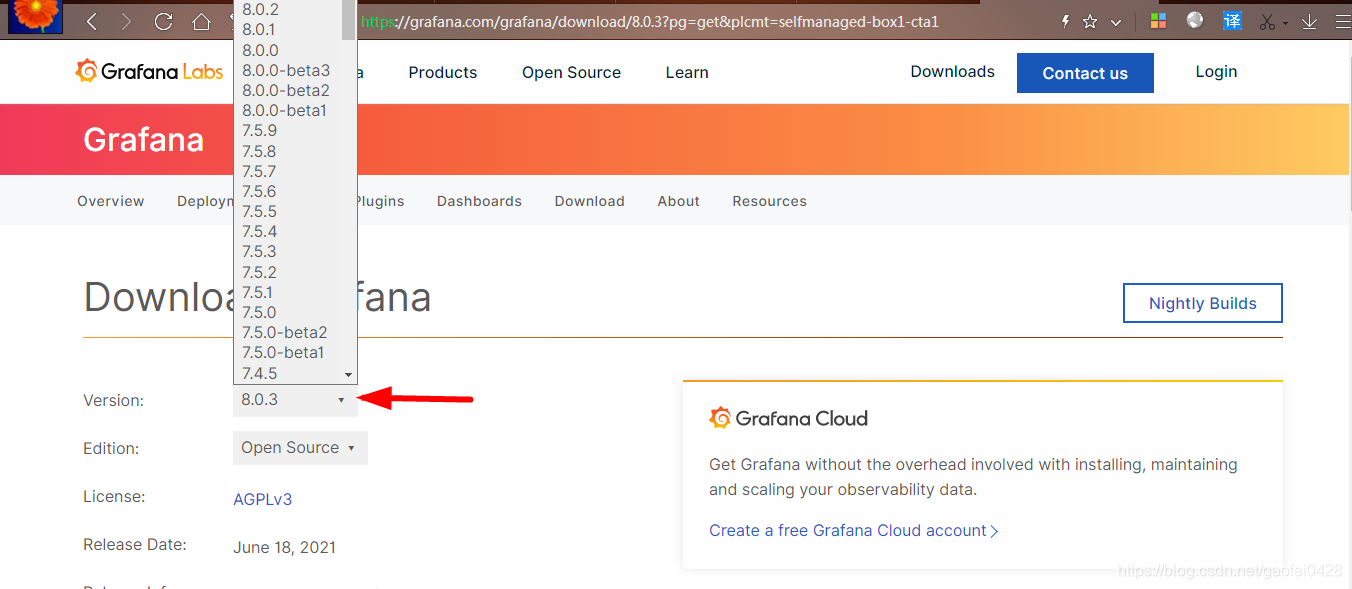
Task: Switch to the Dashboards tab
Action: tap(479, 201)
